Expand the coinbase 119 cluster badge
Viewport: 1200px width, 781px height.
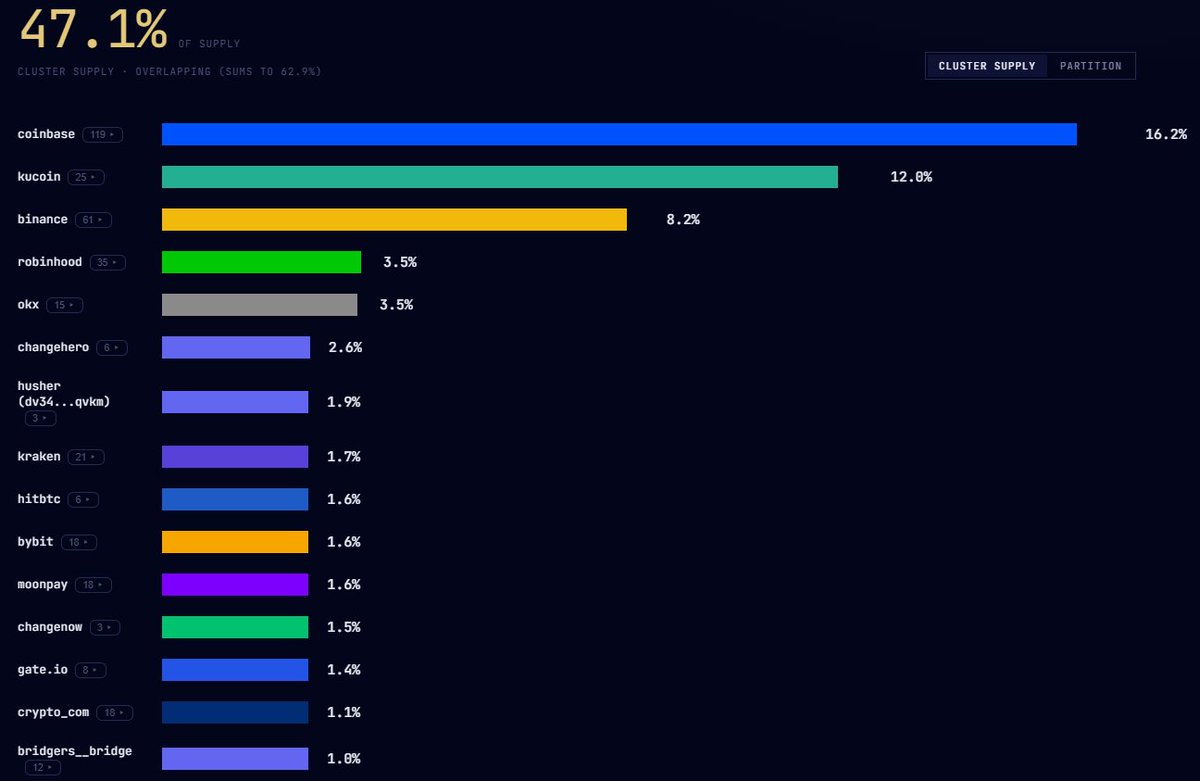[103, 134]
